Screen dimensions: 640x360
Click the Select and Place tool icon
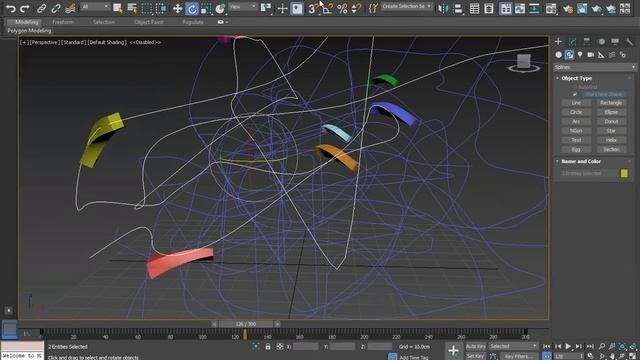click(220, 8)
